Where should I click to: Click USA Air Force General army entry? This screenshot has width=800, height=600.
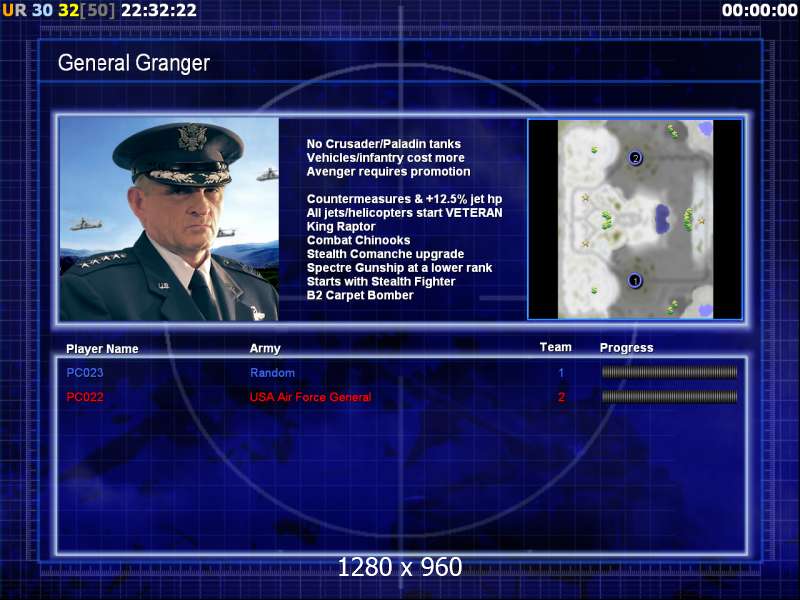(x=310, y=396)
